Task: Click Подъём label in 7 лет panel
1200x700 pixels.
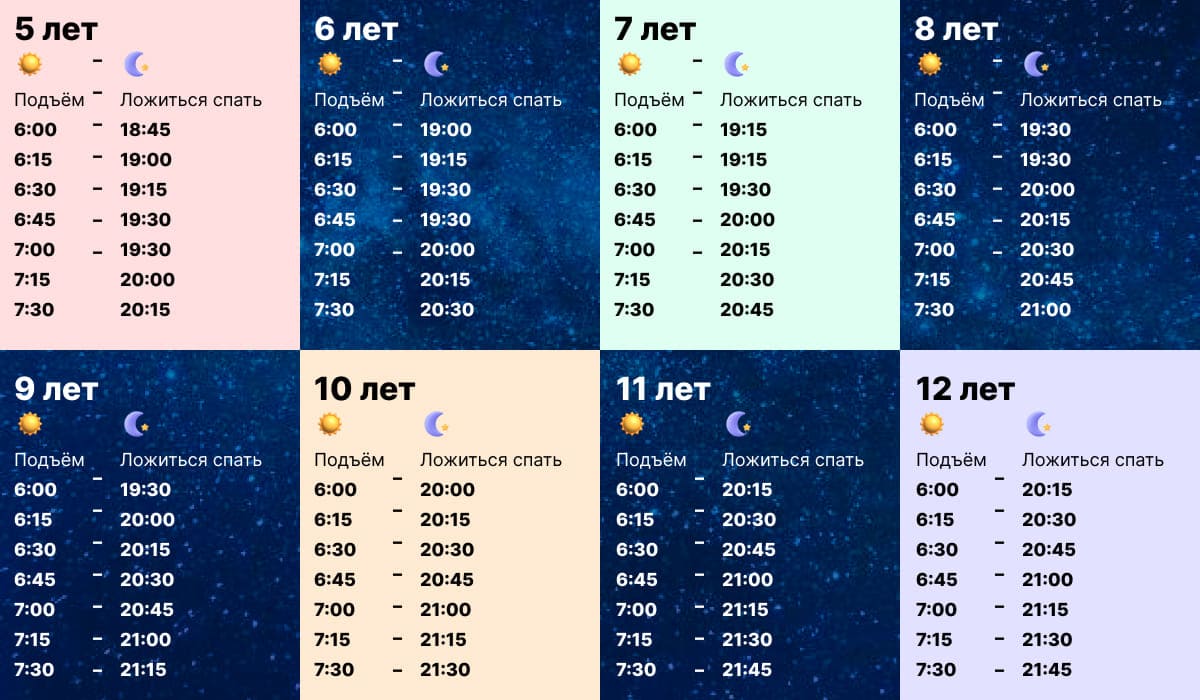Action: 649,100
